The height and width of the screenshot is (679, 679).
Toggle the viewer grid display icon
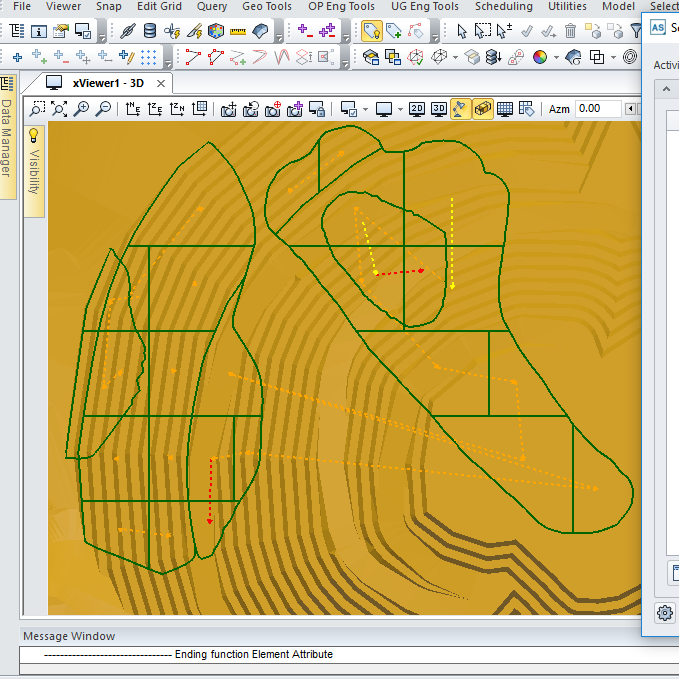pyautogui.click(x=504, y=109)
